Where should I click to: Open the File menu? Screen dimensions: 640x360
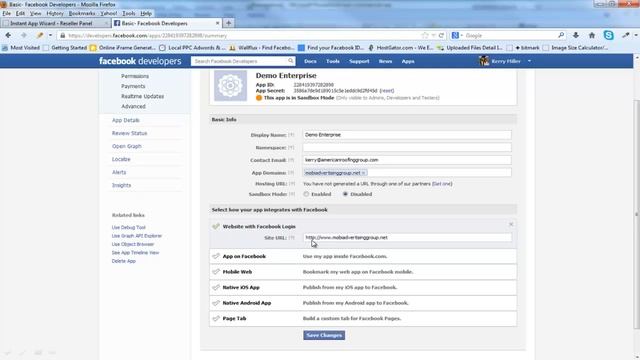tap(7, 13)
